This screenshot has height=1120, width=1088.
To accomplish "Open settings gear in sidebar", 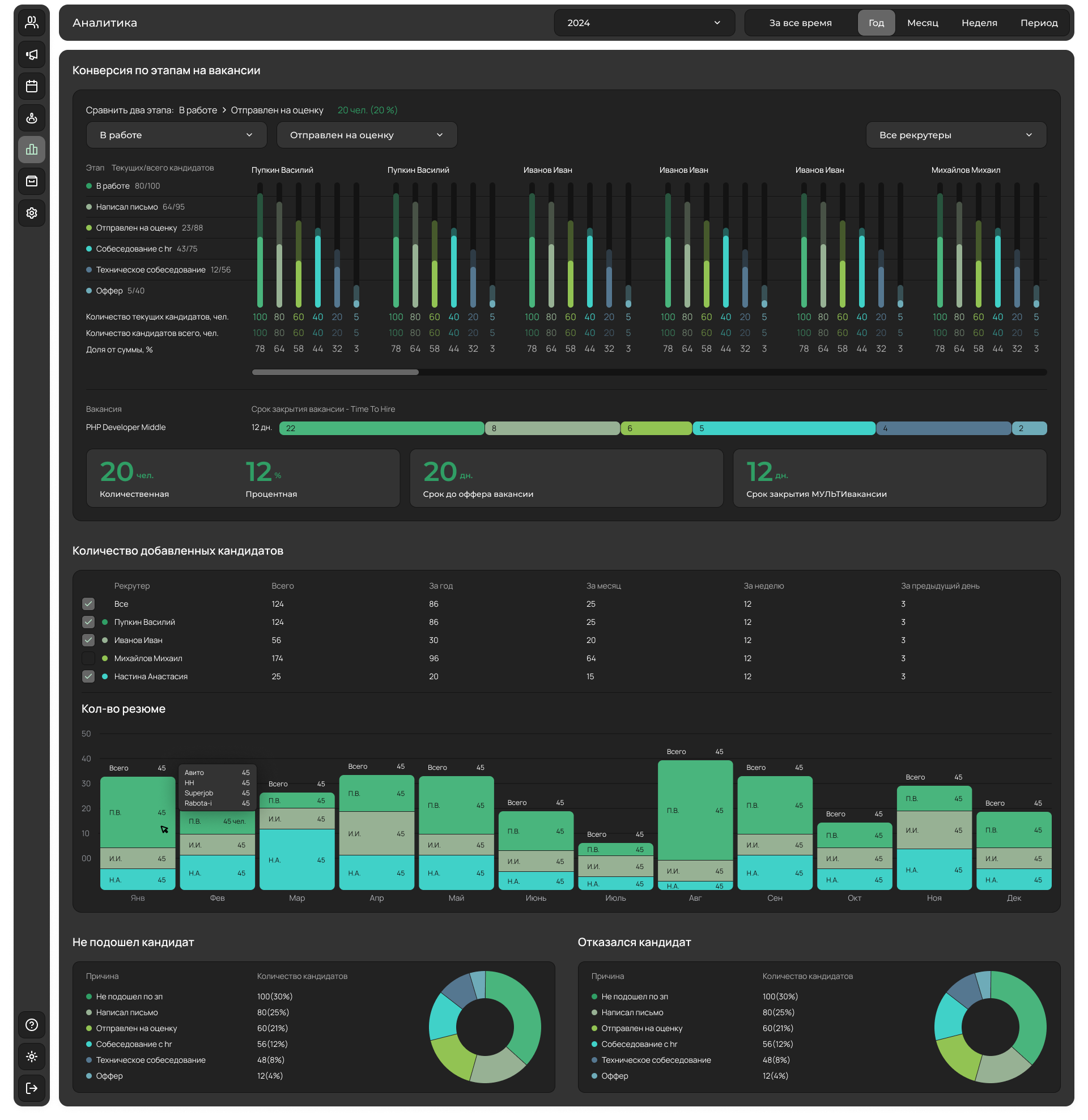I will (x=32, y=213).
